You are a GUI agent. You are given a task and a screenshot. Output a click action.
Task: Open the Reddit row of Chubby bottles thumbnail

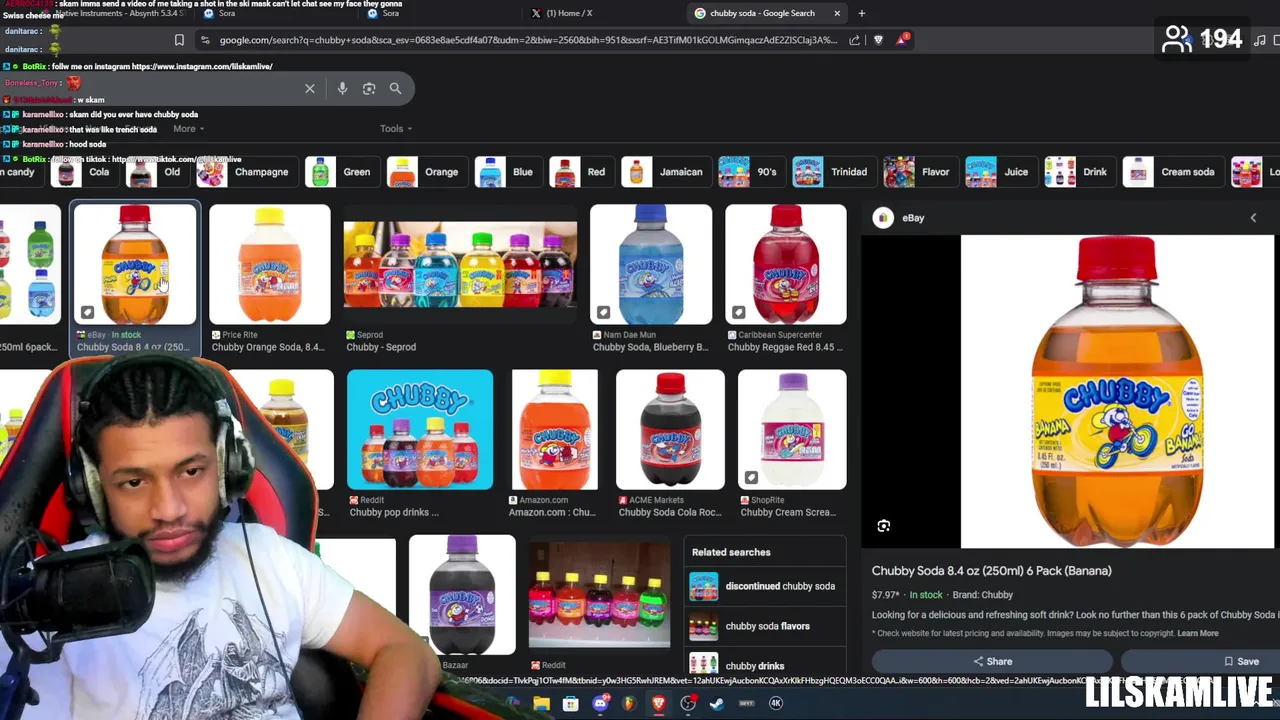599,595
